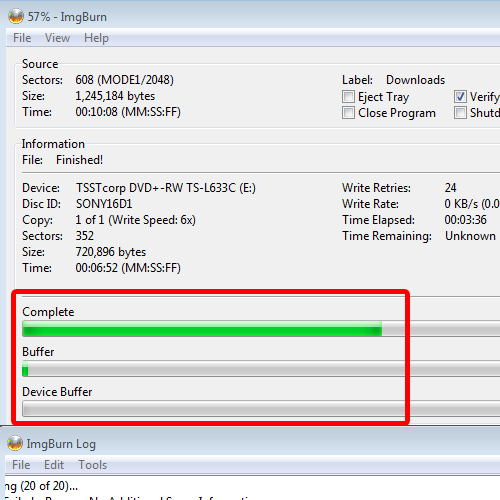The image size is (500, 500).
Task: Click the 'Complete' progress label
Action: pyautogui.click(x=48, y=312)
